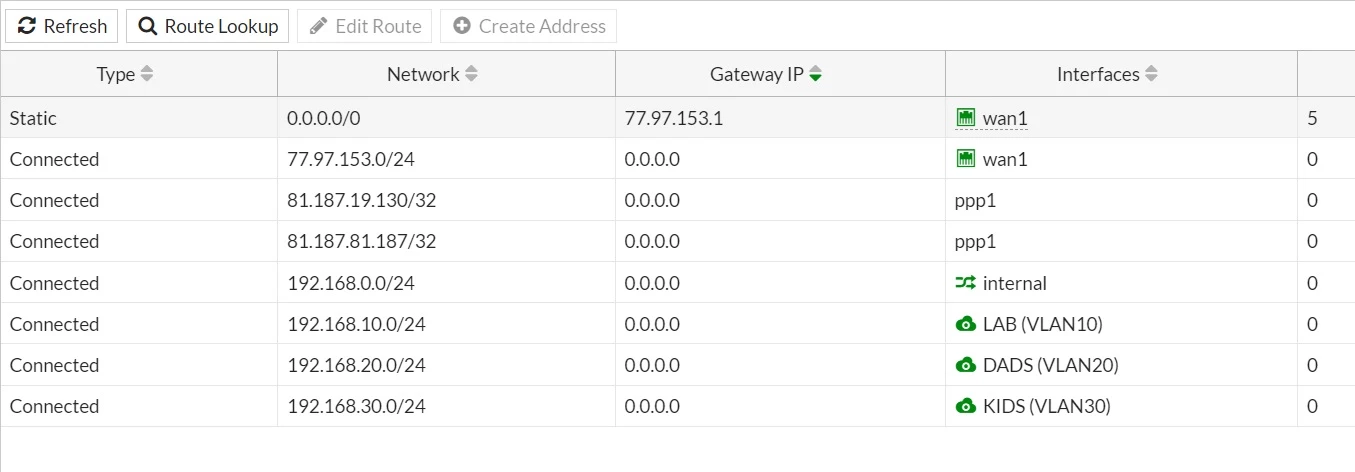Toggle the Gateway IP sort arrow
Image resolution: width=1355 pixels, height=472 pixels.
click(816, 74)
